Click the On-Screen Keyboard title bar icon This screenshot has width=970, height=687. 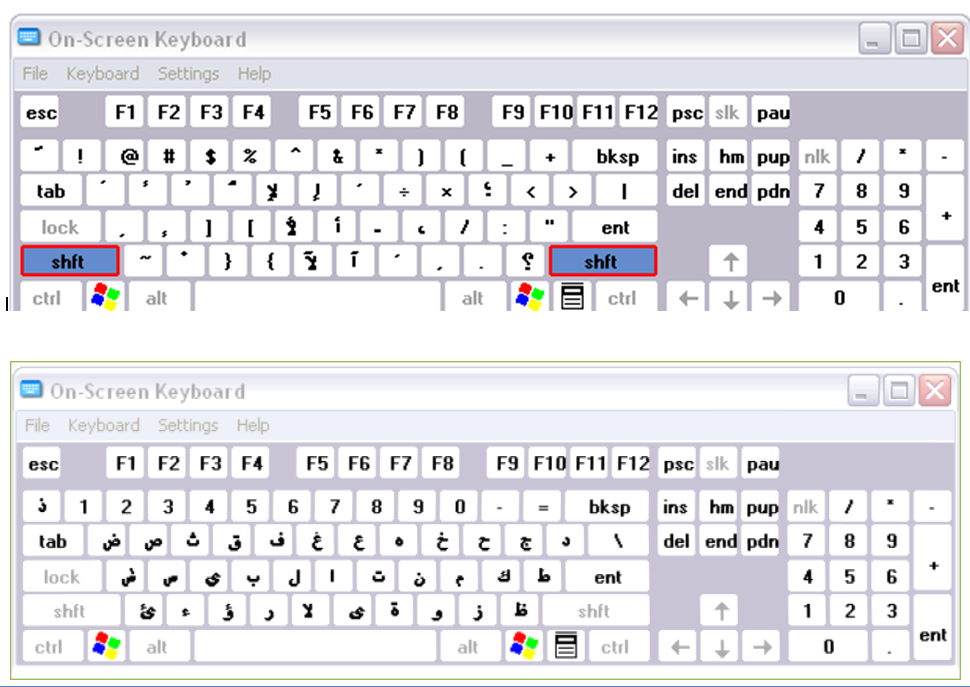(x=28, y=39)
